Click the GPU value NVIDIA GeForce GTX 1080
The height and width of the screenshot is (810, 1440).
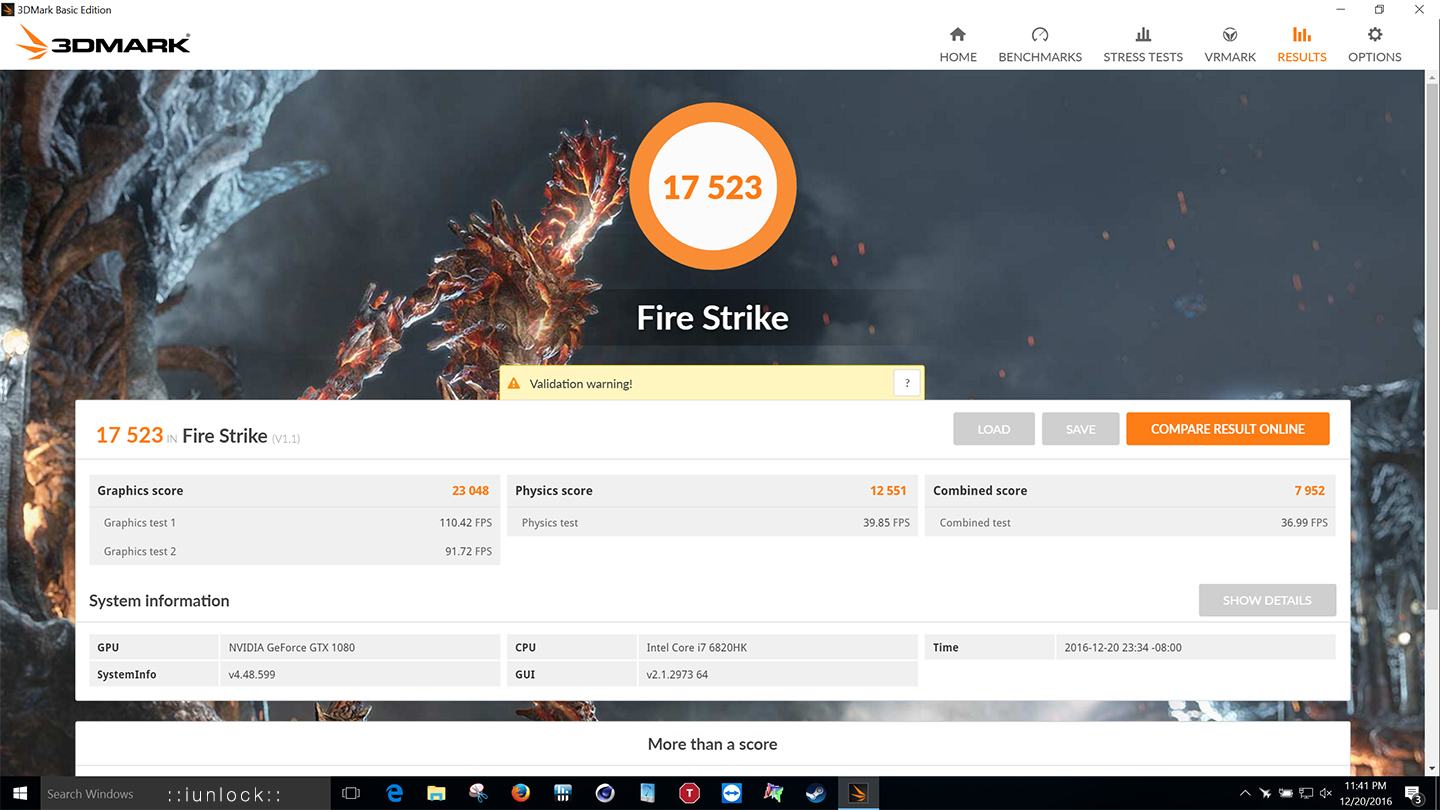pyautogui.click(x=291, y=648)
